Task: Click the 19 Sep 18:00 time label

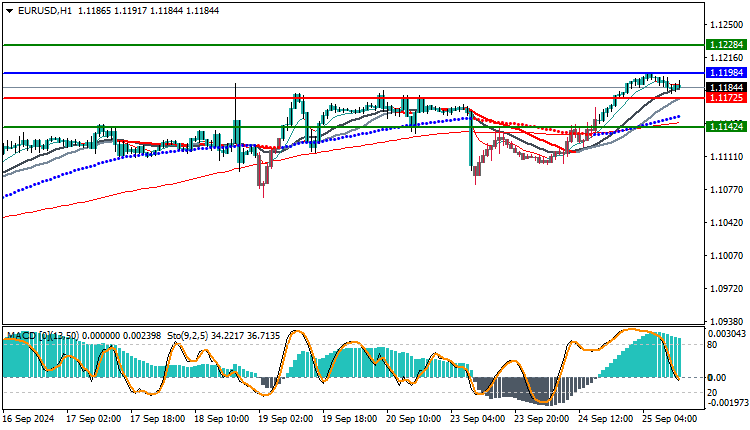Action: click(350, 419)
